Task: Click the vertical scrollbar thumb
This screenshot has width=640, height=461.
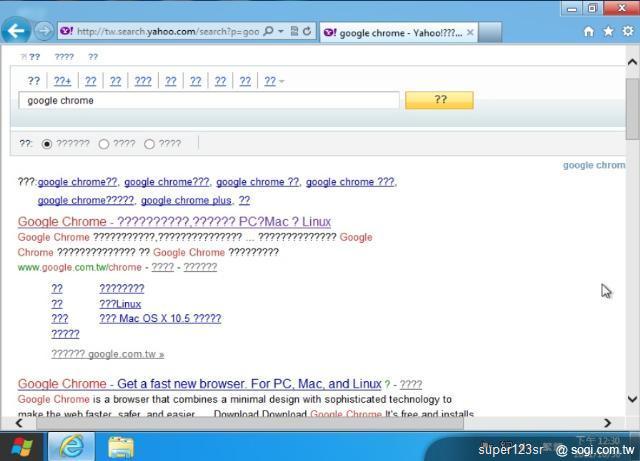Action: 633,109
